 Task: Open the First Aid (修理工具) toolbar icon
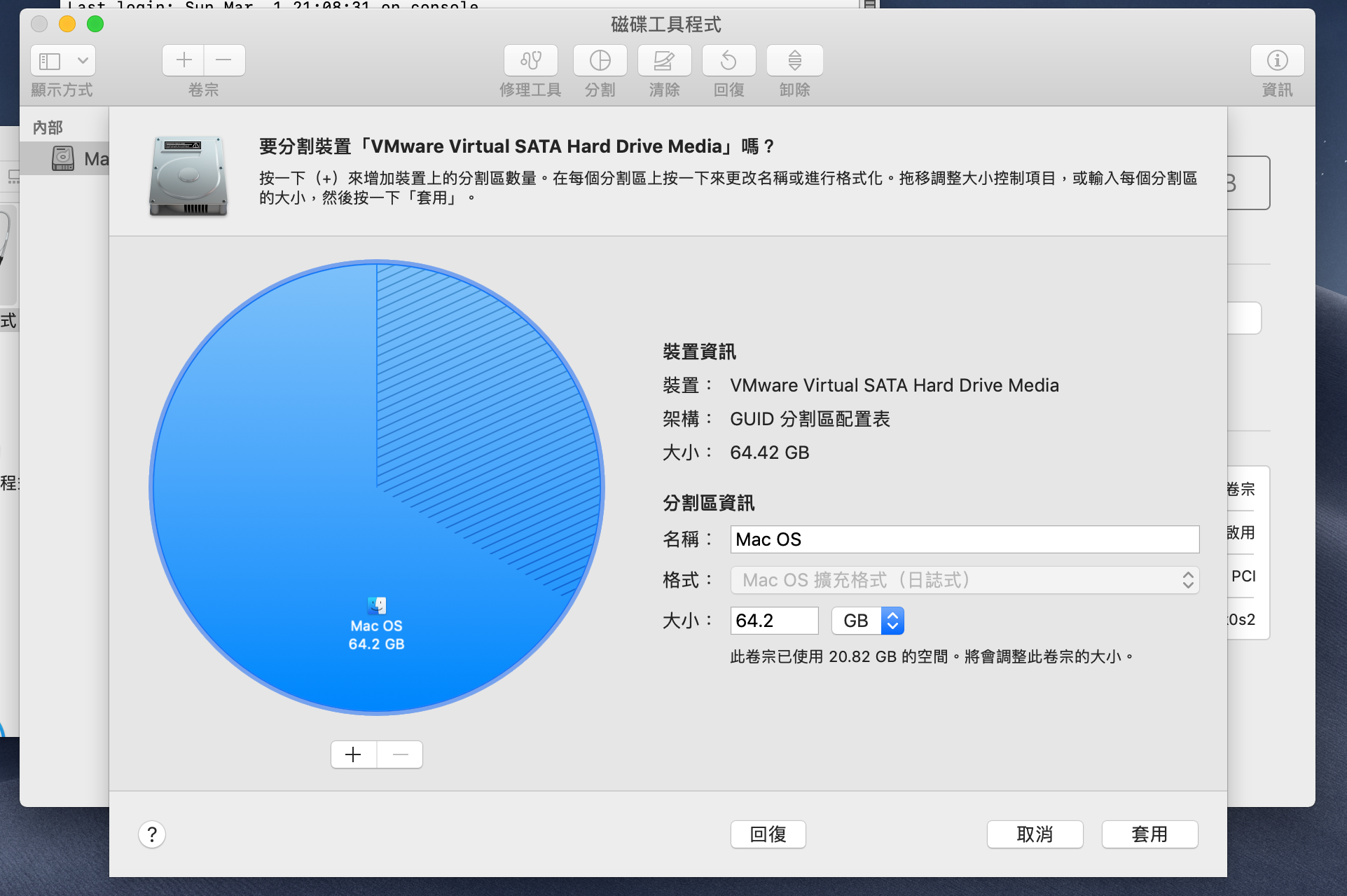tap(530, 60)
